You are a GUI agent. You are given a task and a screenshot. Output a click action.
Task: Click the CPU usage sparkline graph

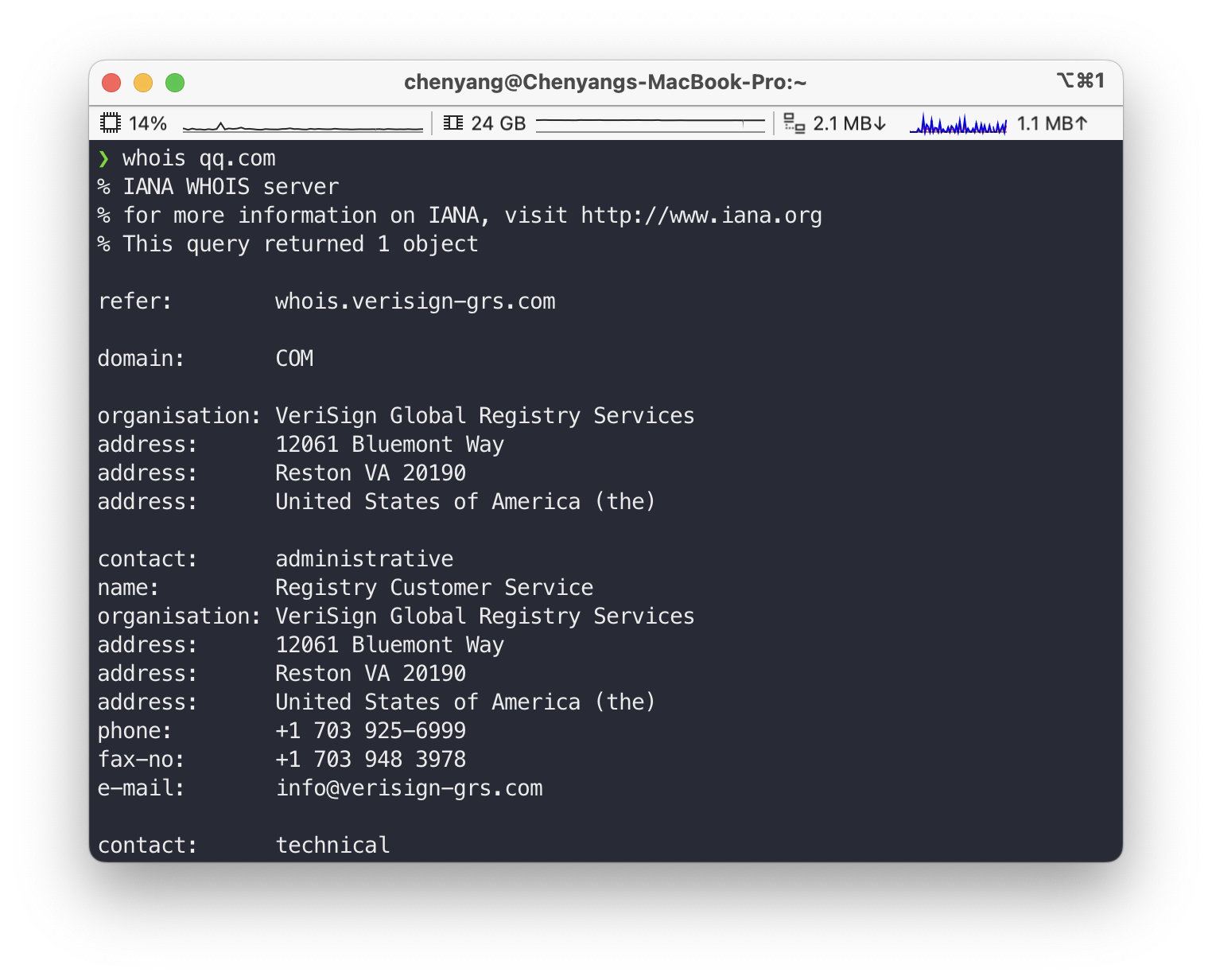pyautogui.click(x=302, y=126)
